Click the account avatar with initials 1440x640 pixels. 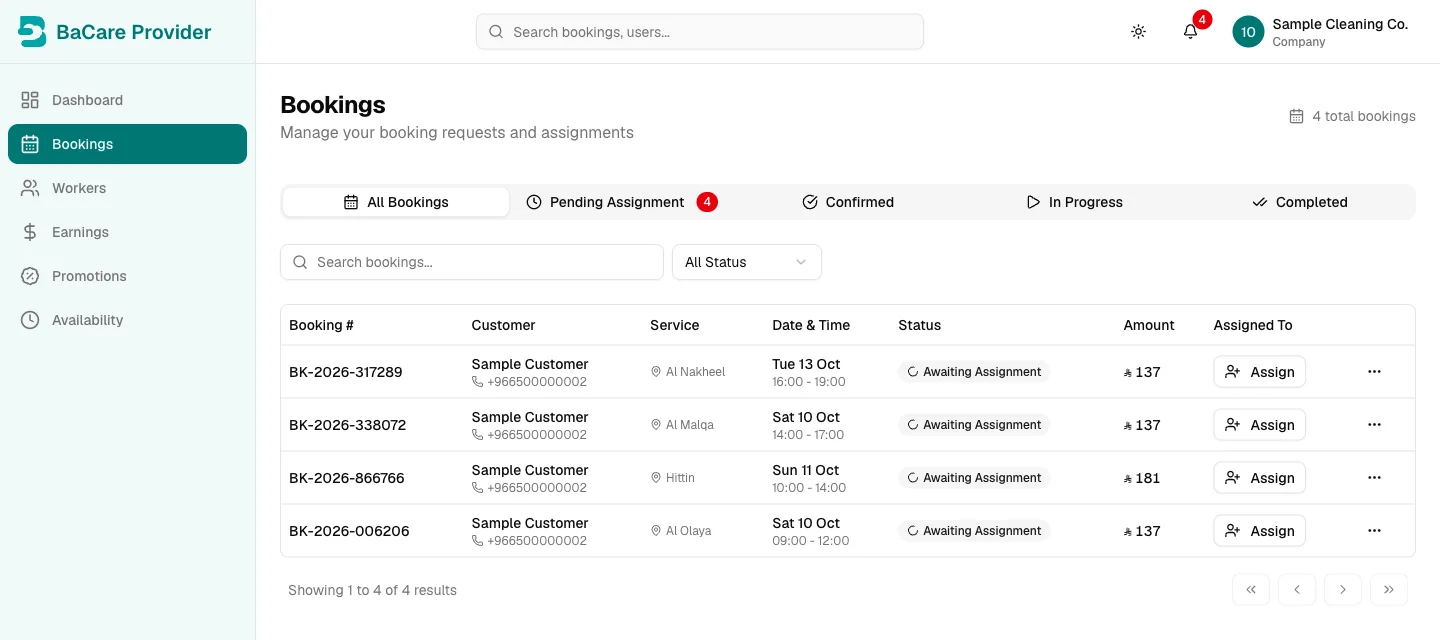[x=1248, y=32]
